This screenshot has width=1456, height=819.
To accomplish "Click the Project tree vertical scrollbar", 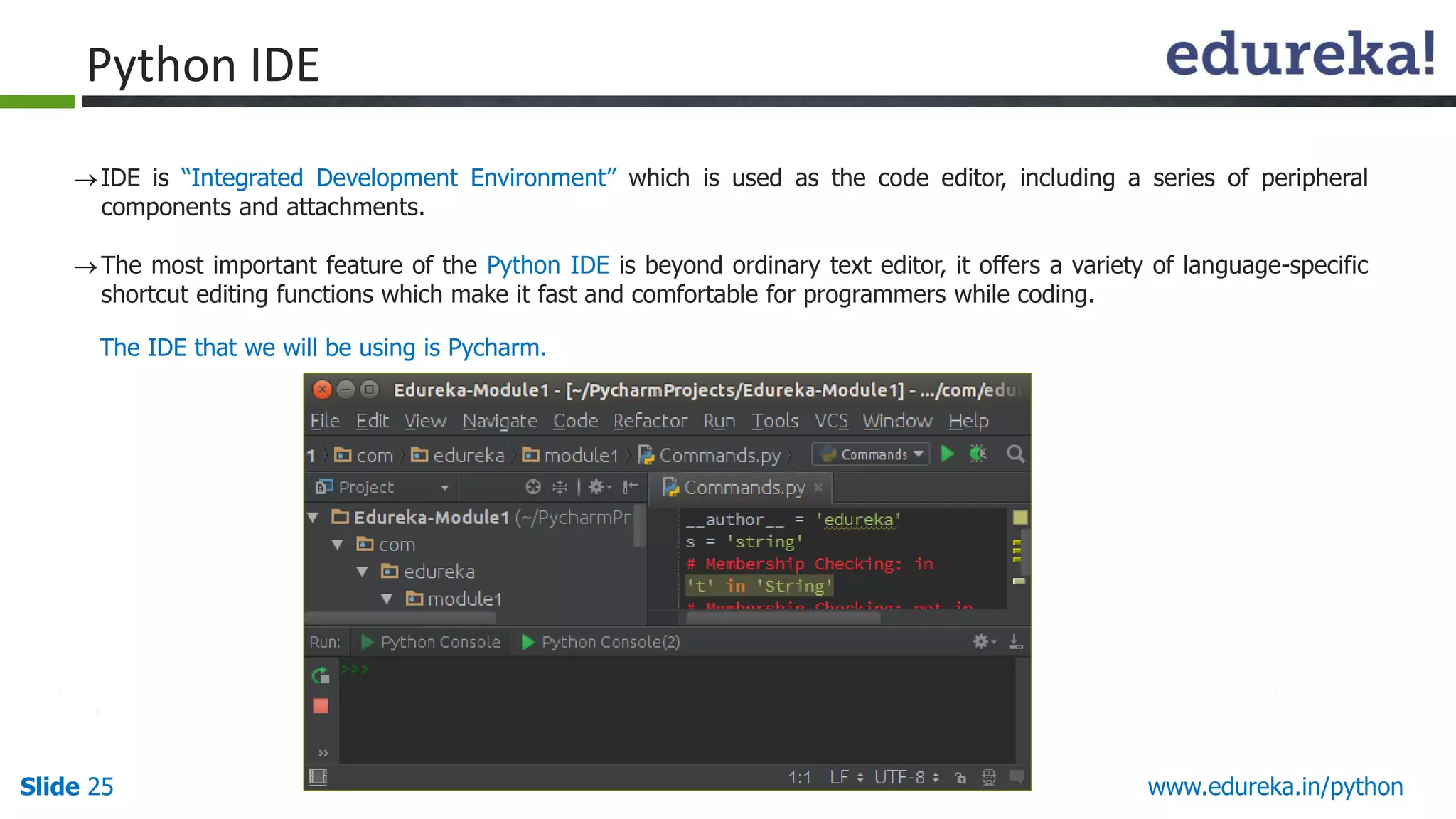I will 639,525.
